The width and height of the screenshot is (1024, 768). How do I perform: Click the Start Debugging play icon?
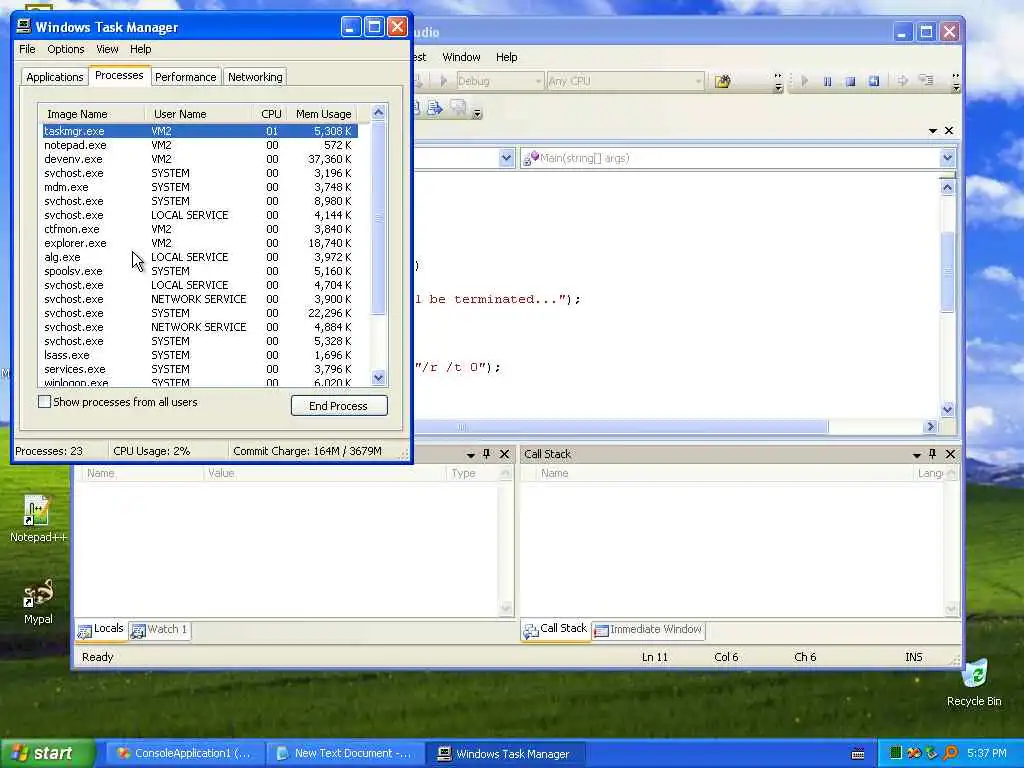(x=805, y=81)
